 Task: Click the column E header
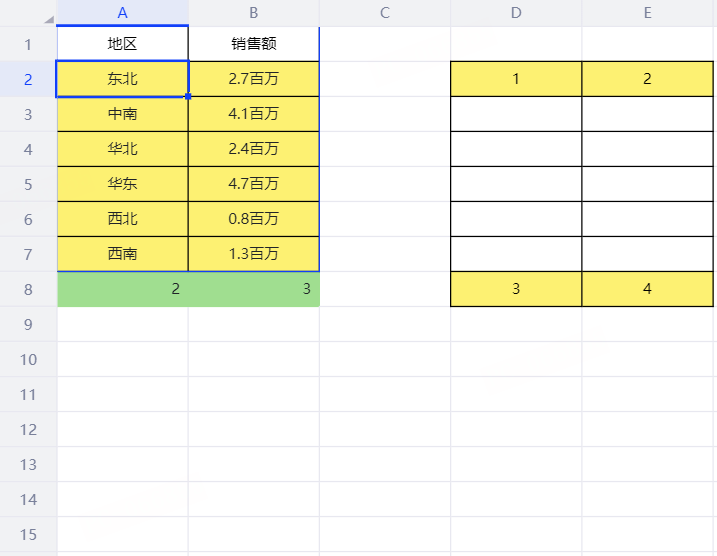648,13
